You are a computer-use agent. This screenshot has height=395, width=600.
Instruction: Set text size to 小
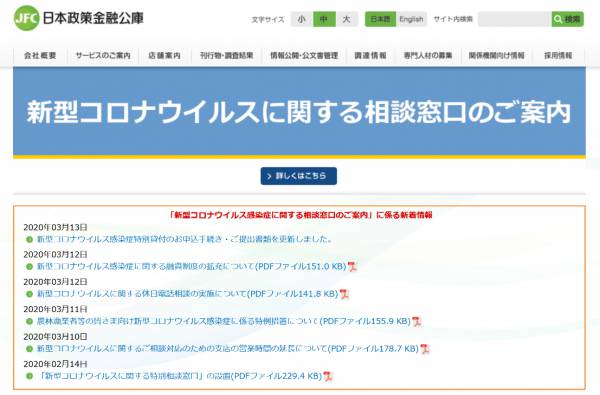pyautogui.click(x=302, y=19)
